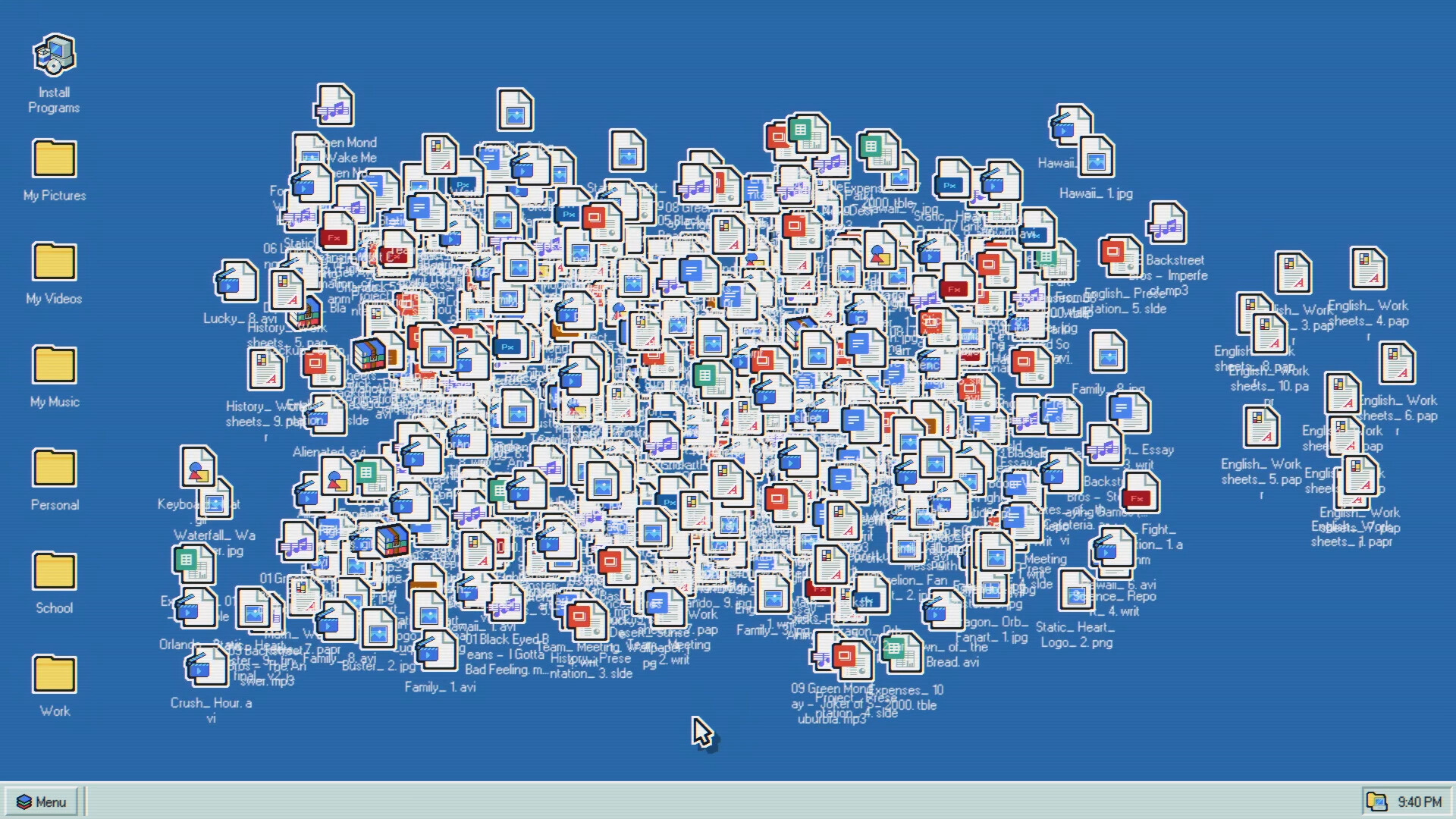Screen dimensions: 1456x819
Task: Select the Backstreet Boys Imperfect mp3 file
Action: coord(1168,223)
